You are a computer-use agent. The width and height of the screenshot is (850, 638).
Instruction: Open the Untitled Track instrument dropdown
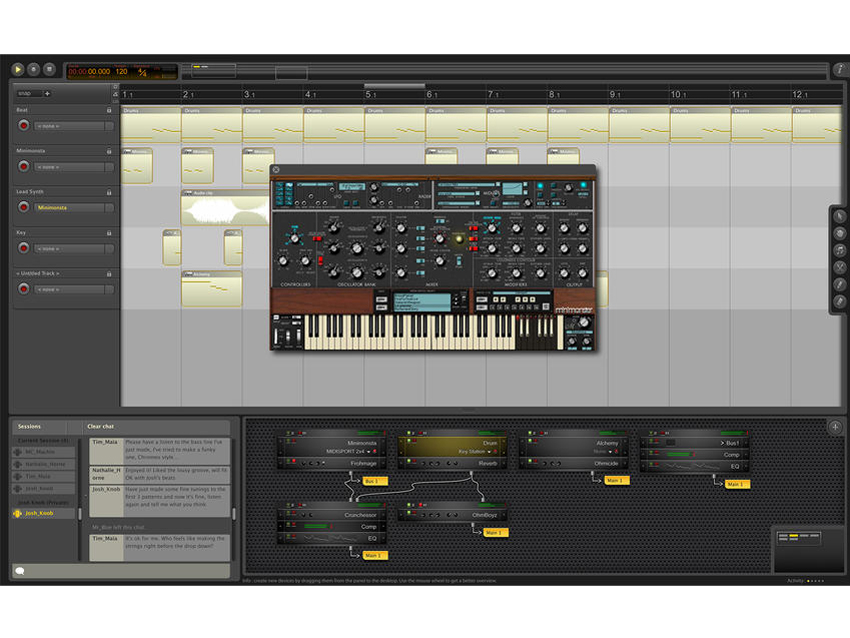(x=74, y=289)
